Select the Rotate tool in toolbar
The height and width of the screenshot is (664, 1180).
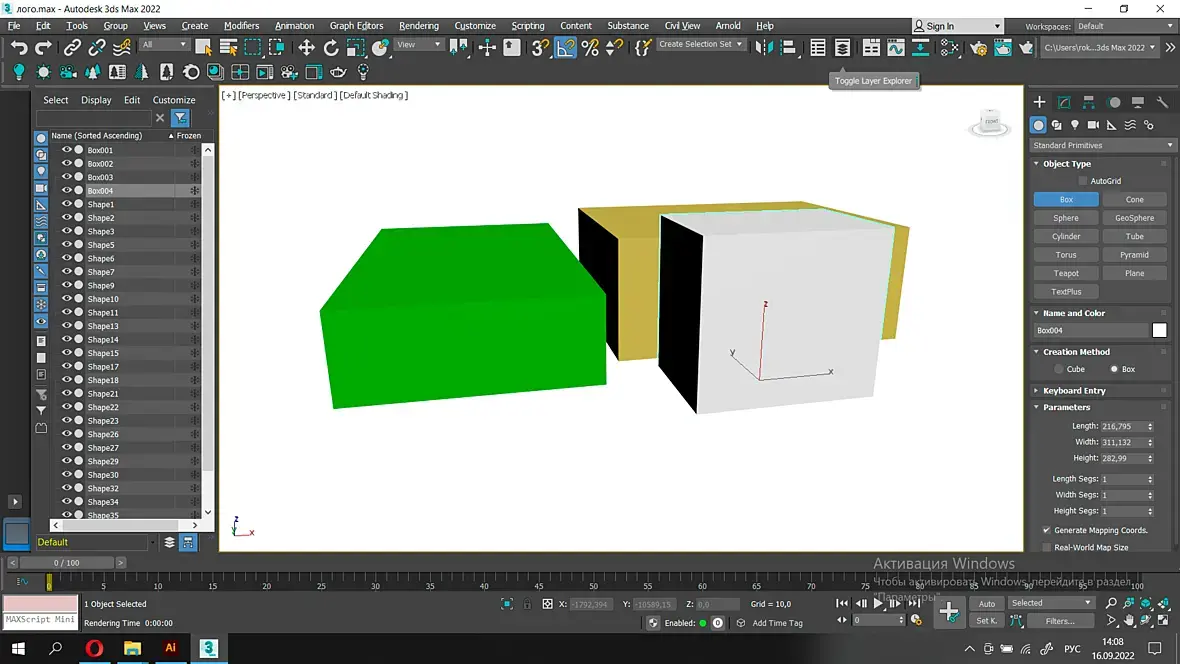[331, 47]
